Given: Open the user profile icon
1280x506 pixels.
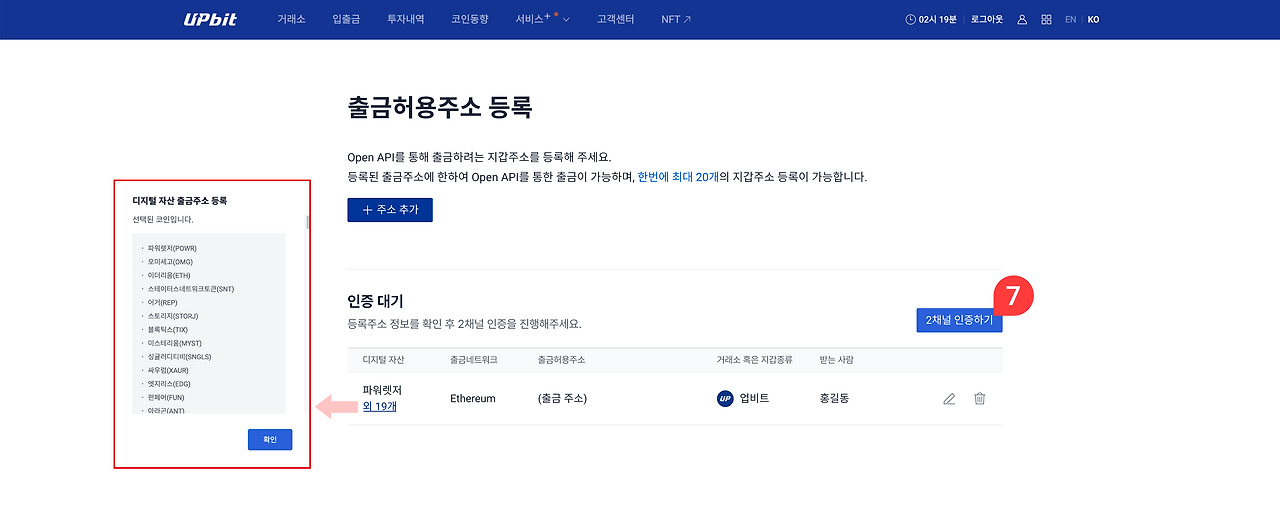Looking at the screenshot, I should click(x=1022, y=19).
